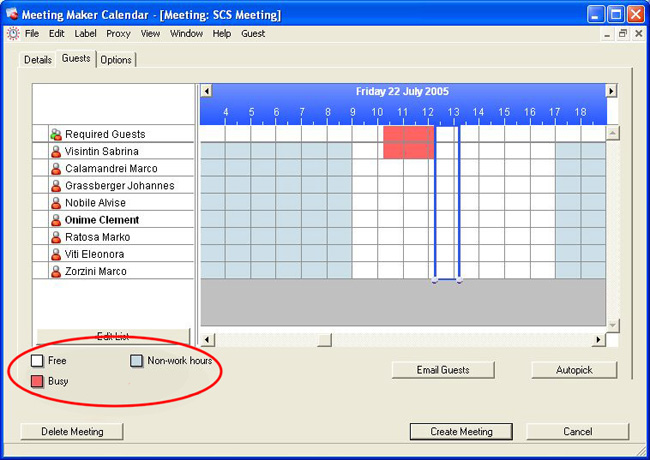Click the guest icon beside Calamandrei Marco
The image size is (650, 460).
pyautogui.click(x=56, y=169)
